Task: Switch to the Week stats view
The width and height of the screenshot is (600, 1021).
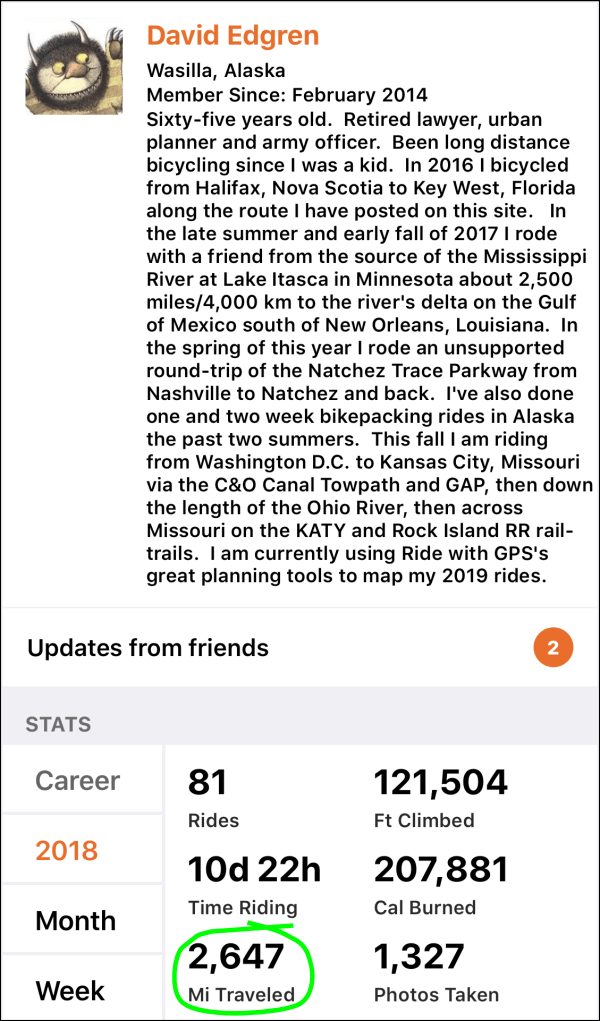Action: (x=70, y=990)
